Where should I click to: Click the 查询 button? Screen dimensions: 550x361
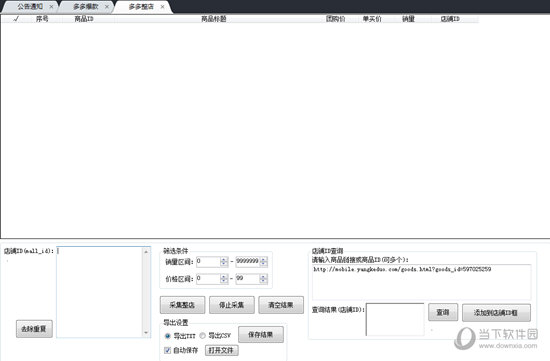[443, 312]
